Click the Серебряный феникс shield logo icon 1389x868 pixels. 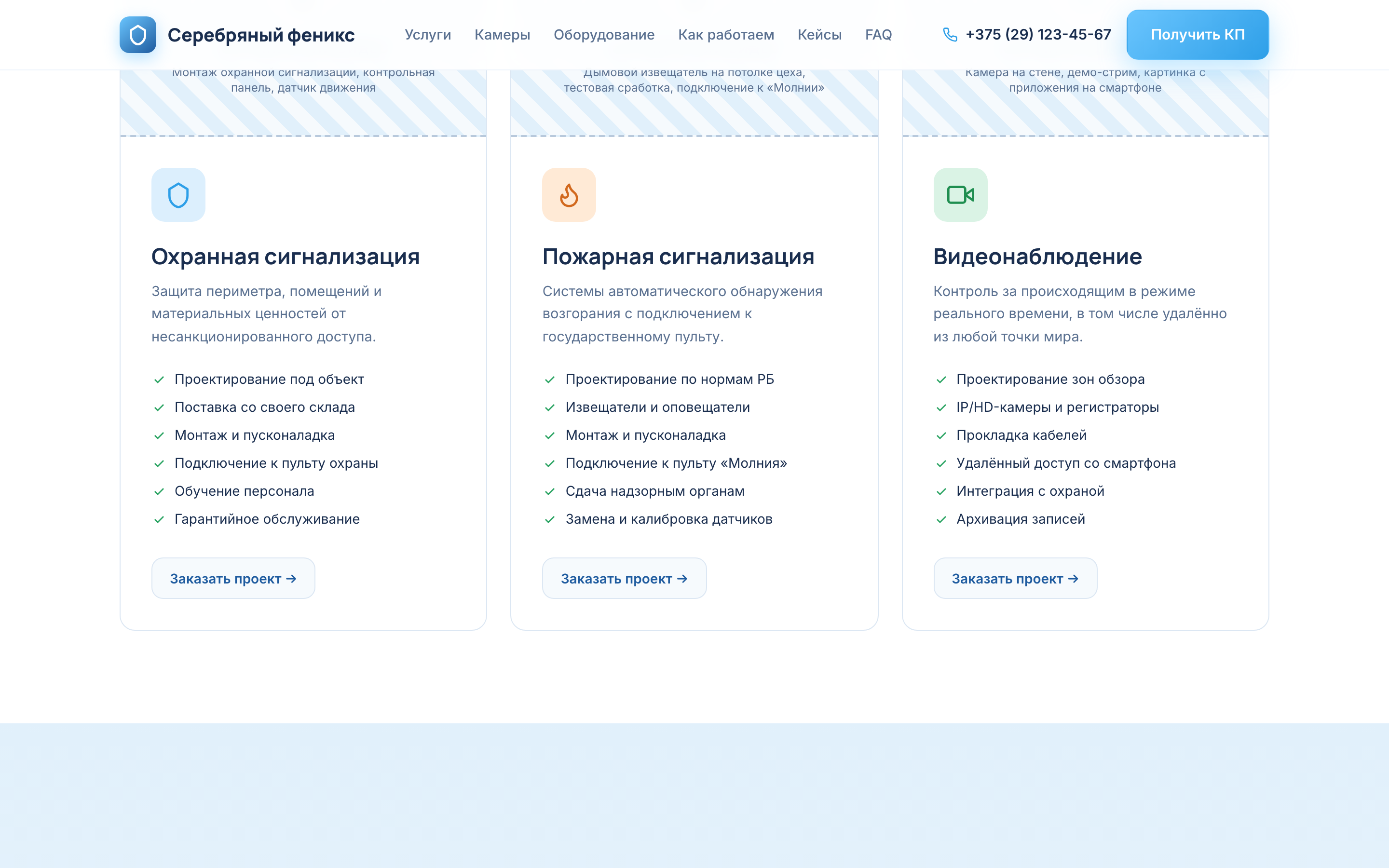coord(138,34)
